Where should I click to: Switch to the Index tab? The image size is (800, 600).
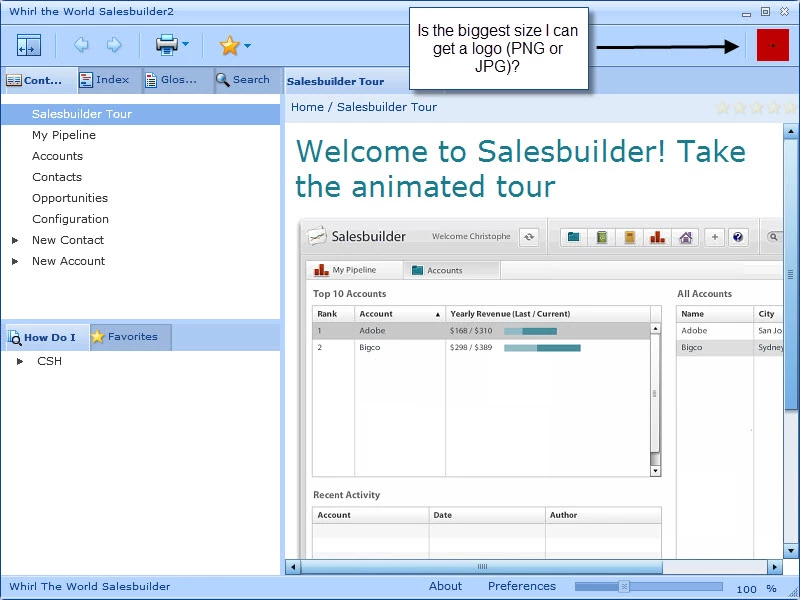[x=110, y=80]
